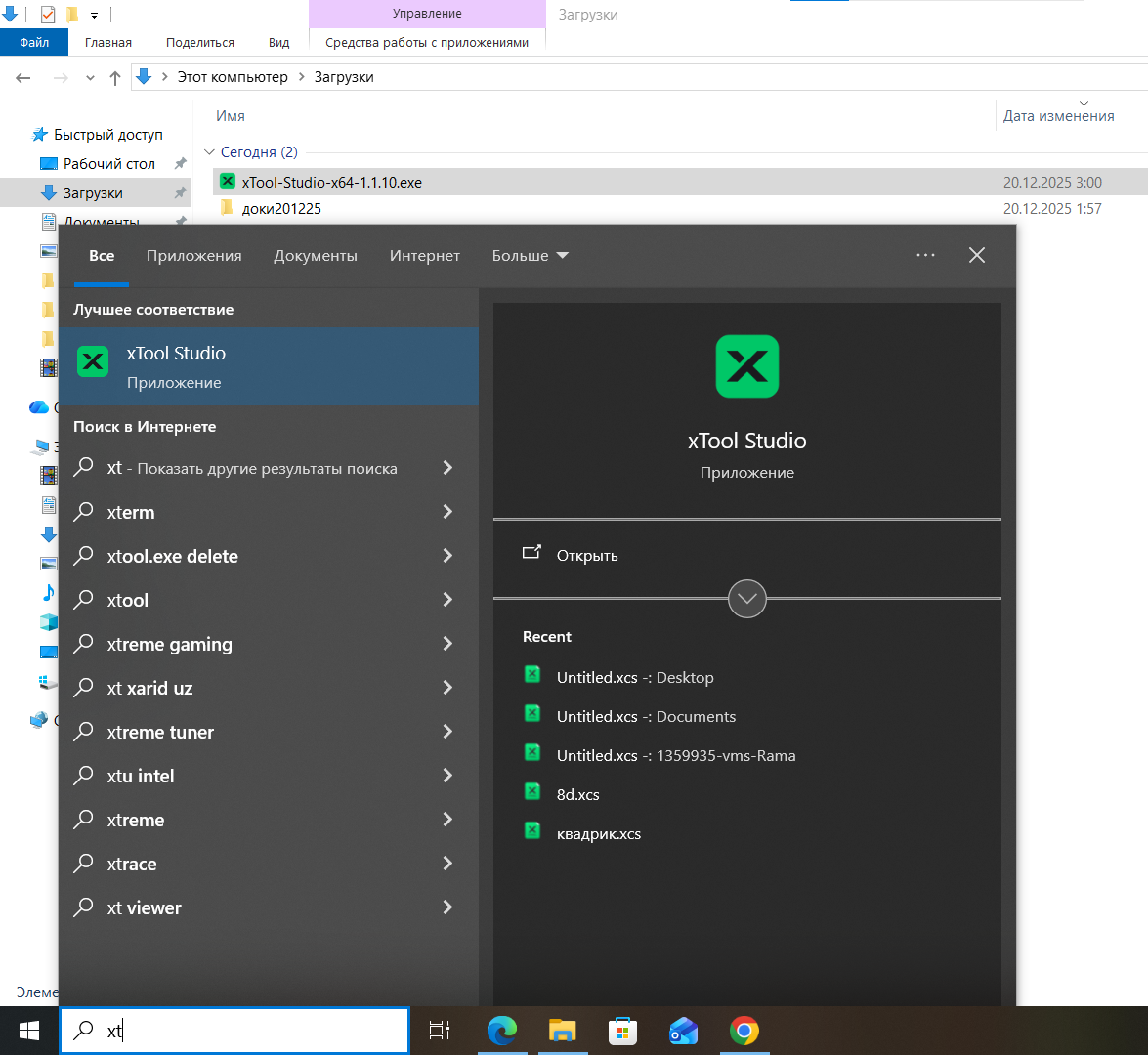The height and width of the screenshot is (1055, 1148).
Task: Open the Файл menu in Explorer
Action: point(34,42)
